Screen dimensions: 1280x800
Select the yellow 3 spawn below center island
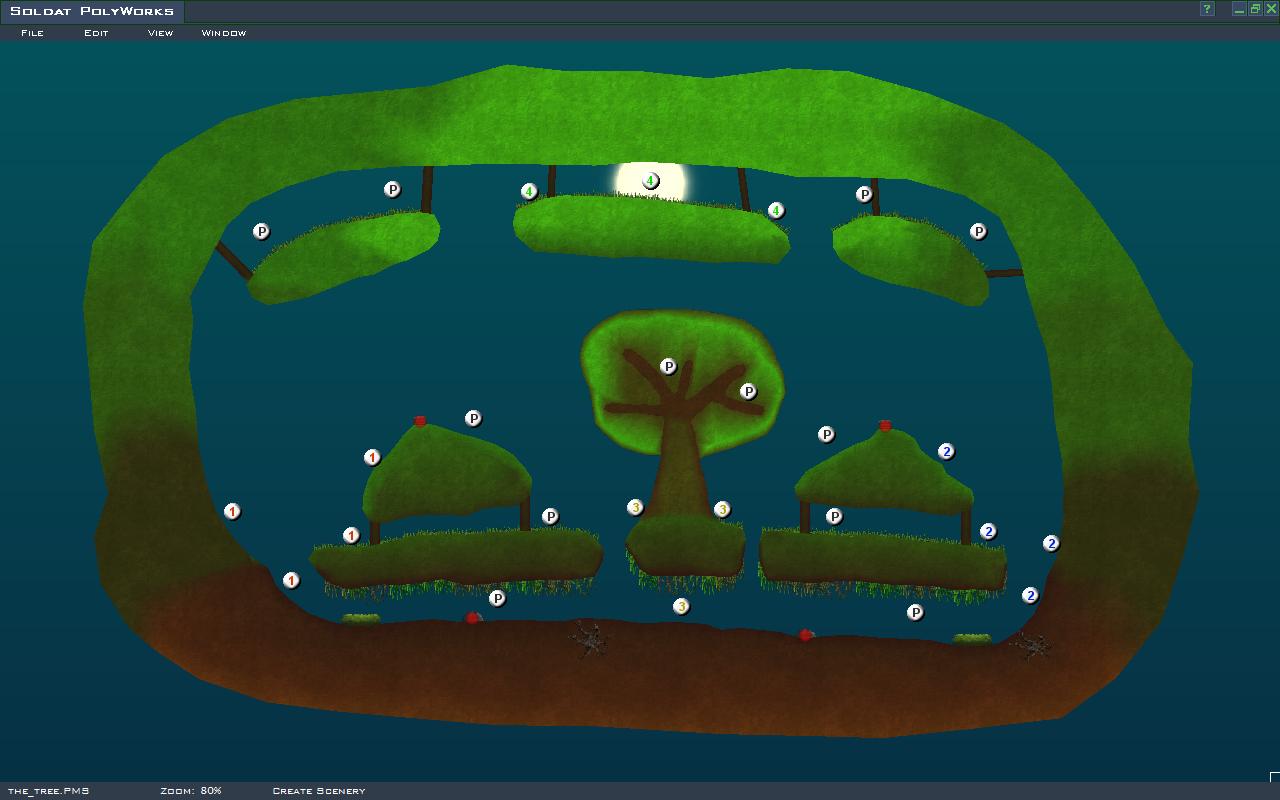coord(681,606)
